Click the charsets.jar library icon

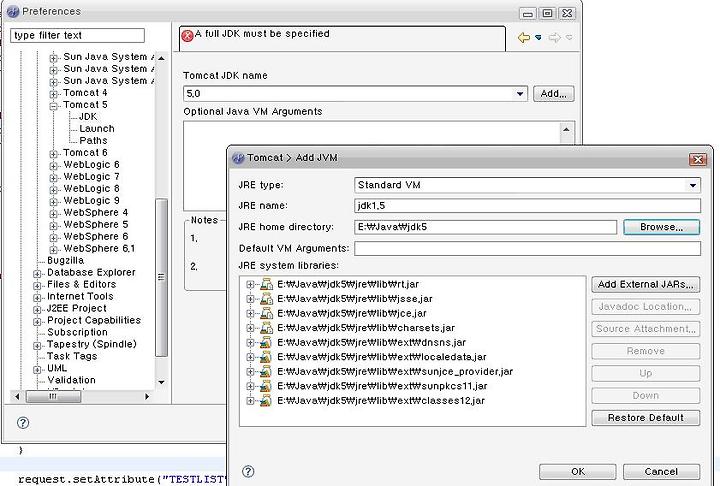(x=266, y=328)
